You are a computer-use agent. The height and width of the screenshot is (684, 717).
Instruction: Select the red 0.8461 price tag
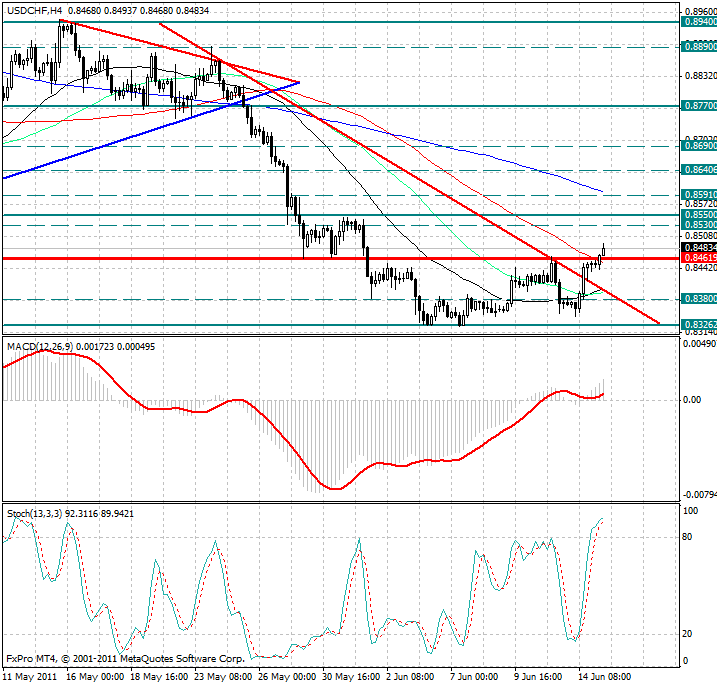coord(698,258)
